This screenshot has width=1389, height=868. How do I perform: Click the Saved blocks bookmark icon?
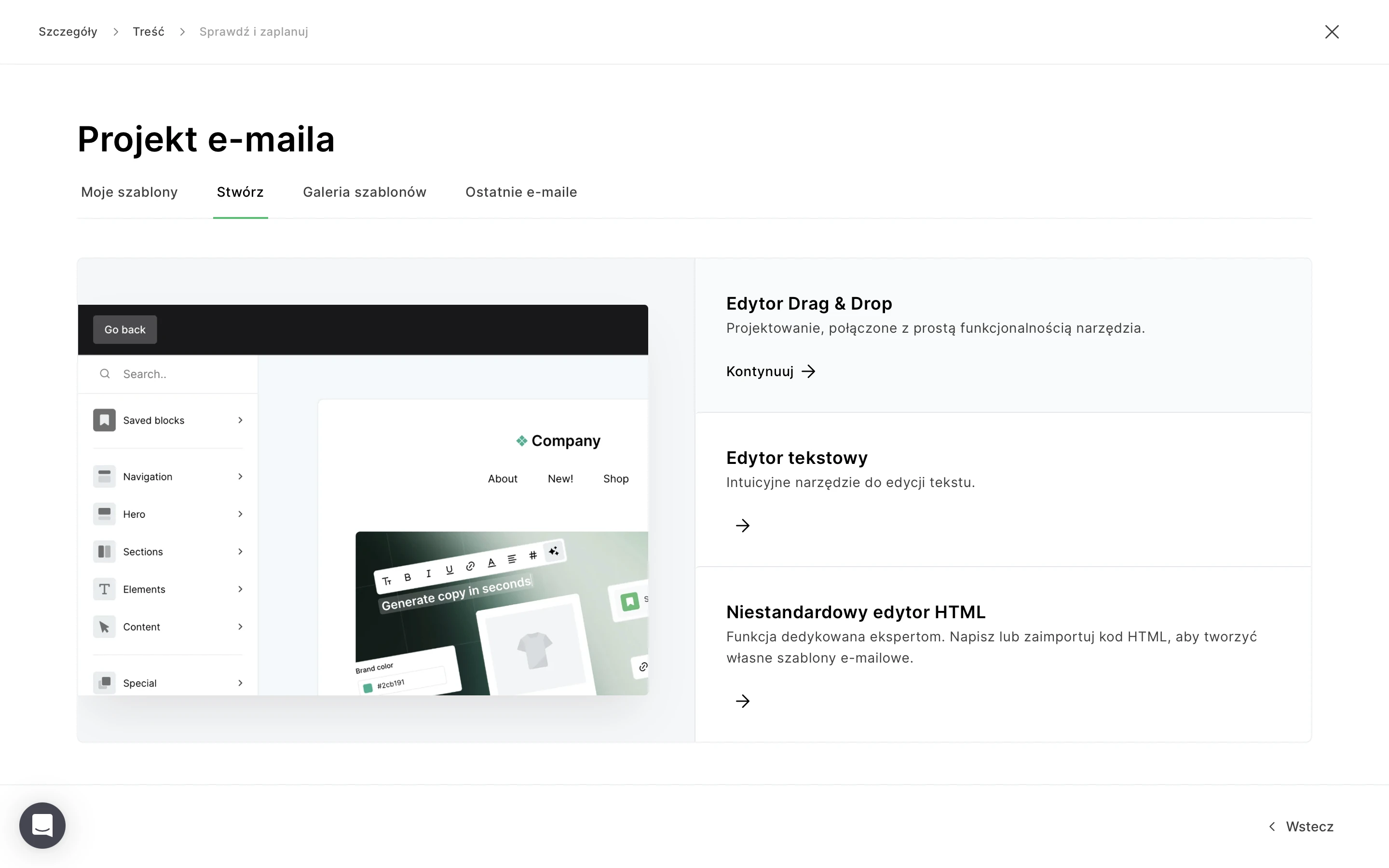105,420
